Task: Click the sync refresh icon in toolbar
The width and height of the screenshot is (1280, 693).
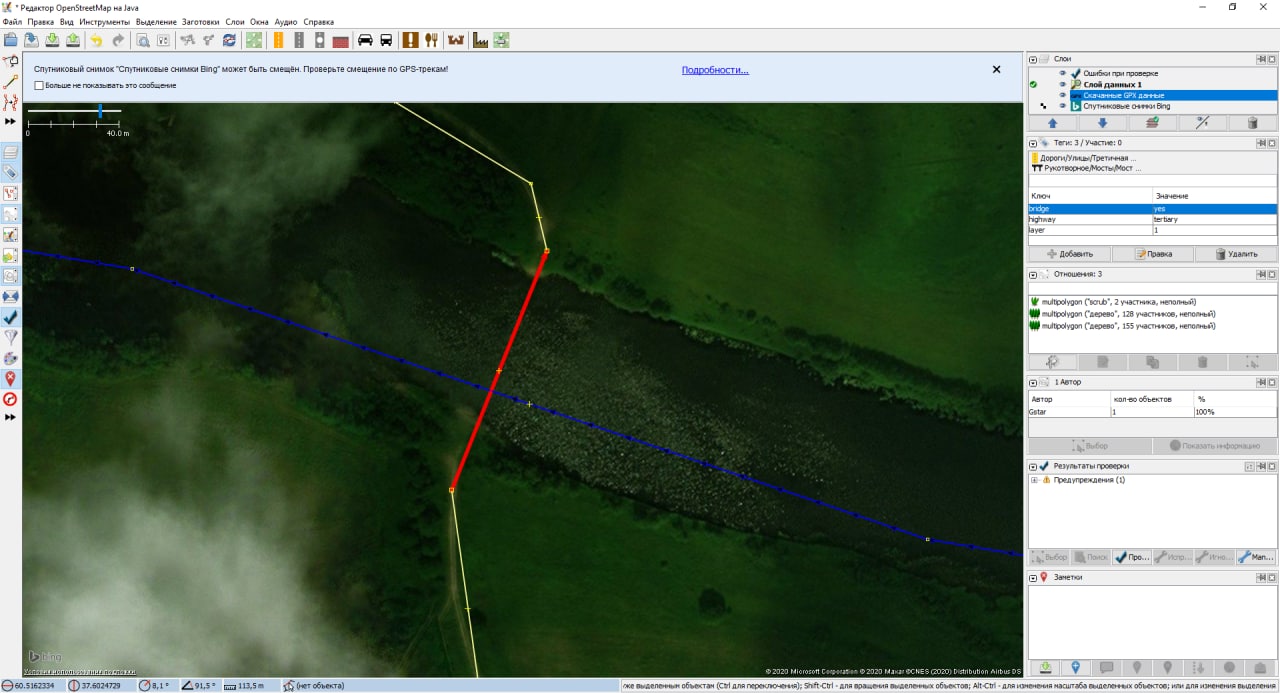Action: [x=230, y=40]
